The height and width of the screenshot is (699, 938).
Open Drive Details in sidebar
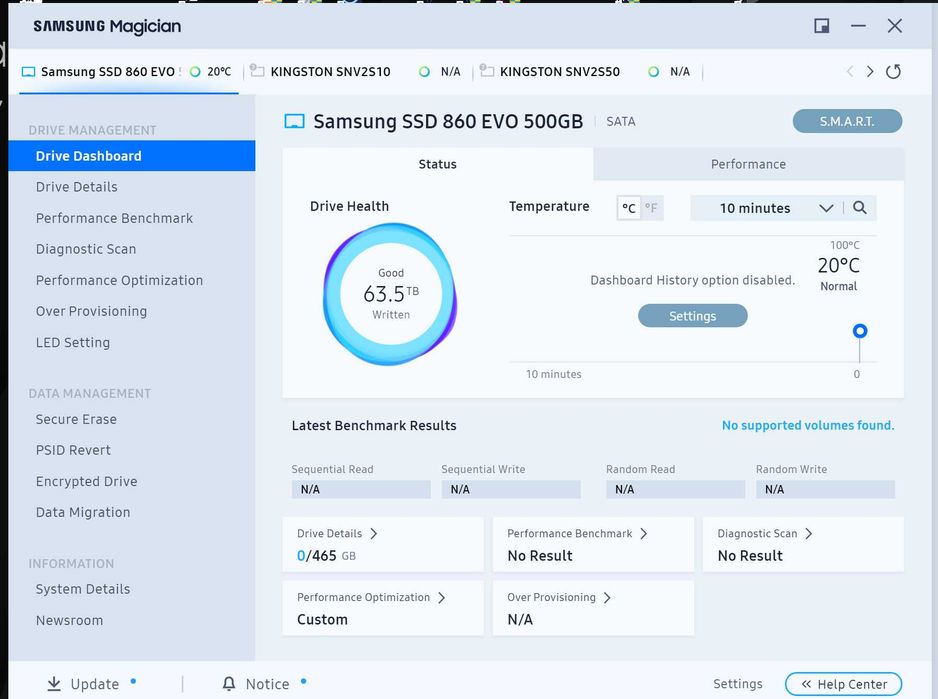[x=77, y=187]
